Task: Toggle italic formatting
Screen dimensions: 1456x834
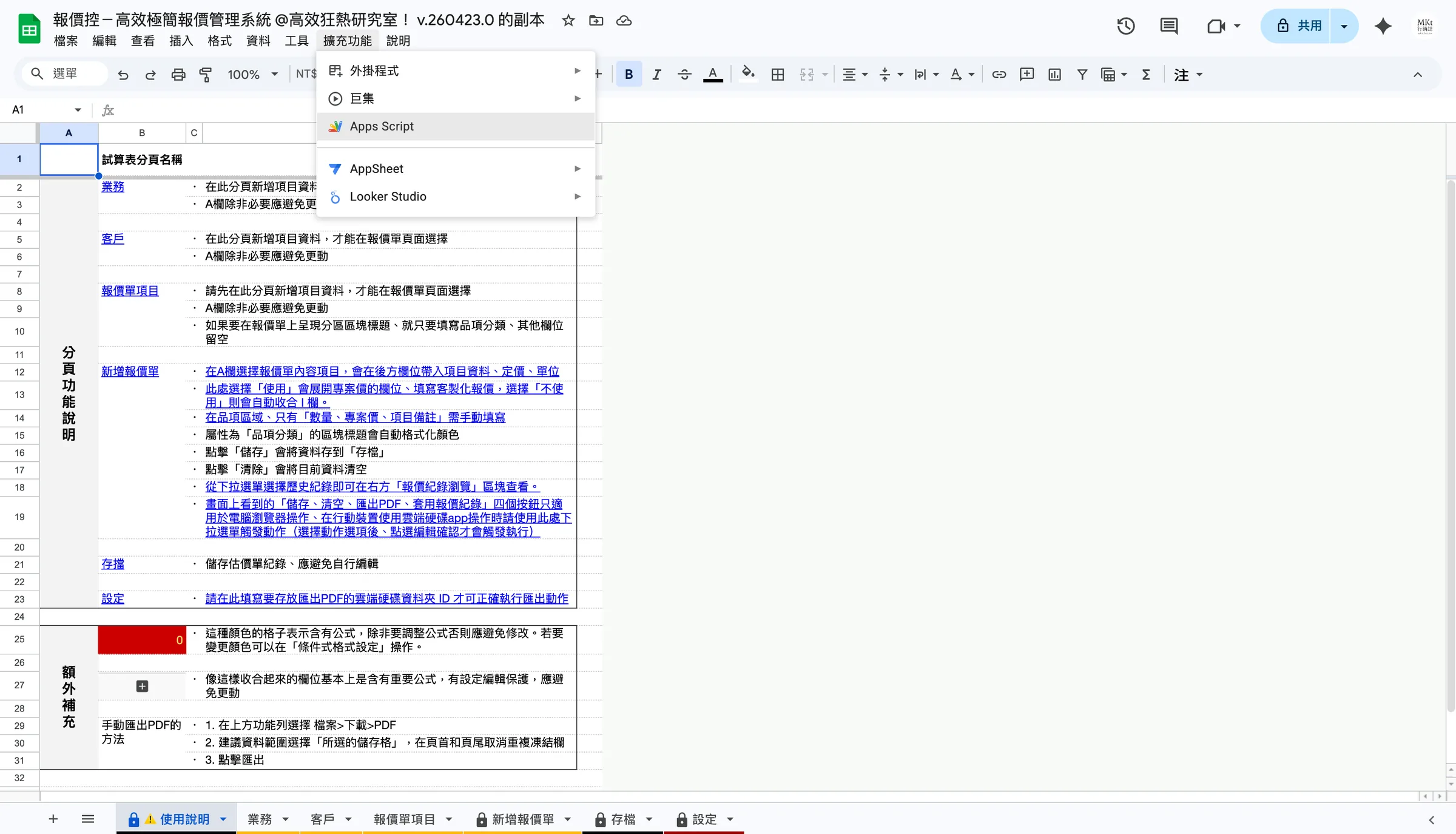Action: (656, 75)
